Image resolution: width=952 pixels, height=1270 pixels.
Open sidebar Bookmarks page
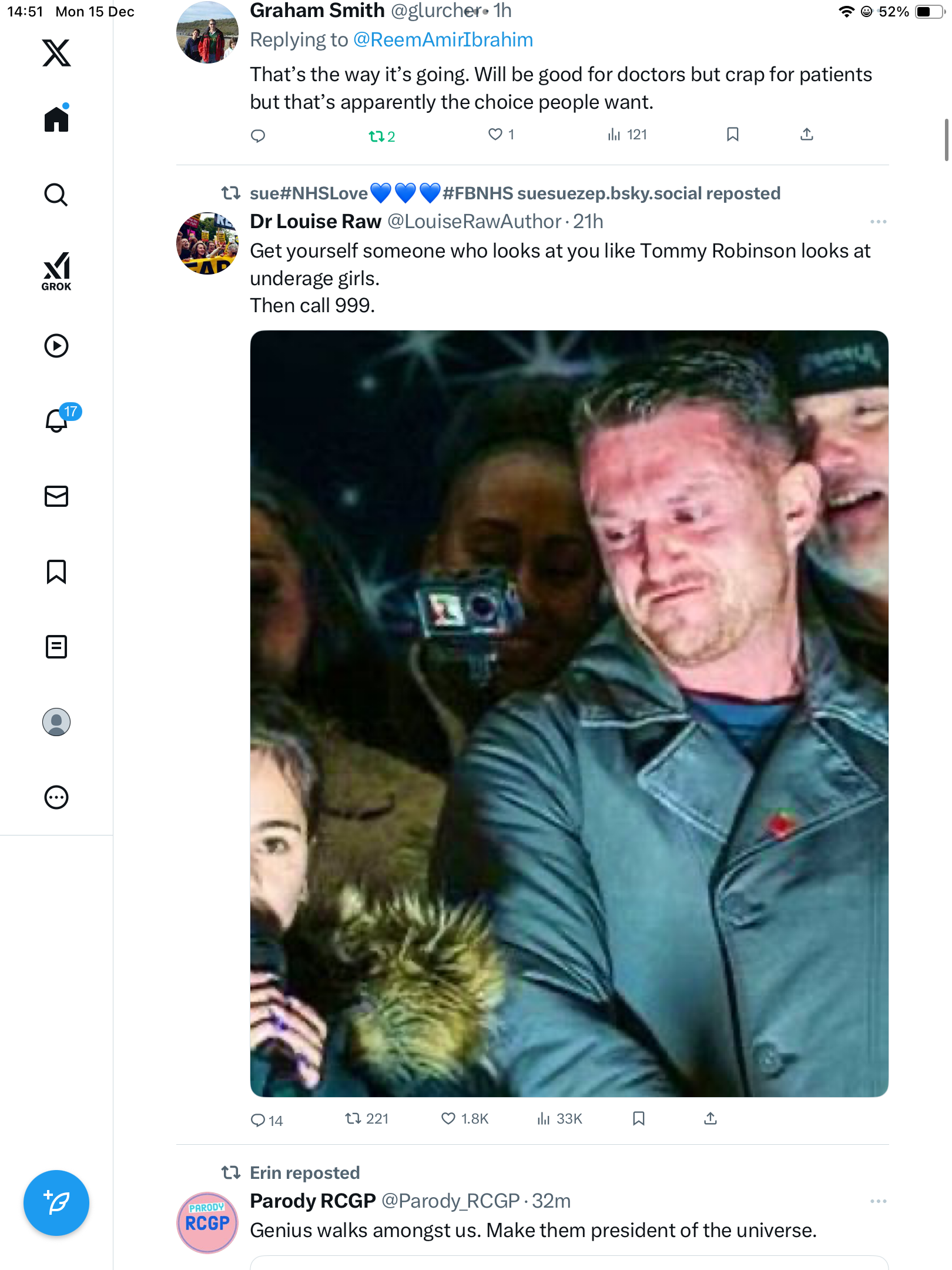[56, 571]
